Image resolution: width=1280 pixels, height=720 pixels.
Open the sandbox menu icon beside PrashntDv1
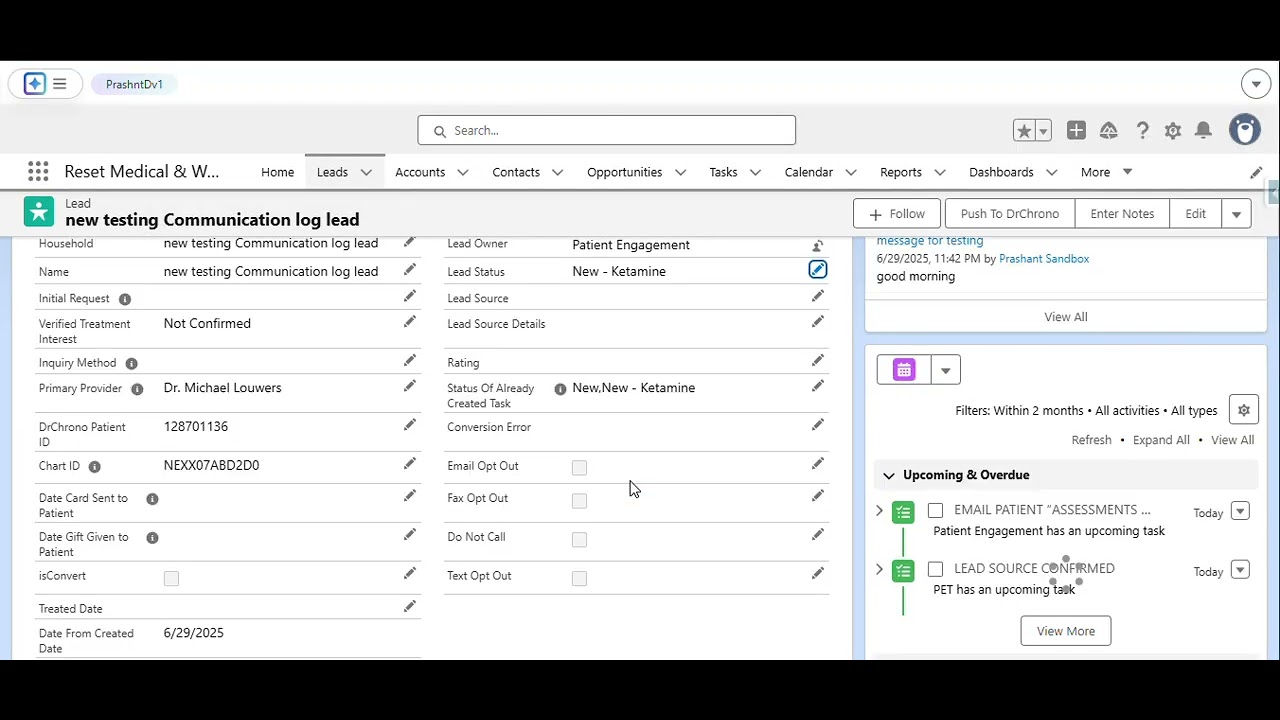tap(46, 84)
